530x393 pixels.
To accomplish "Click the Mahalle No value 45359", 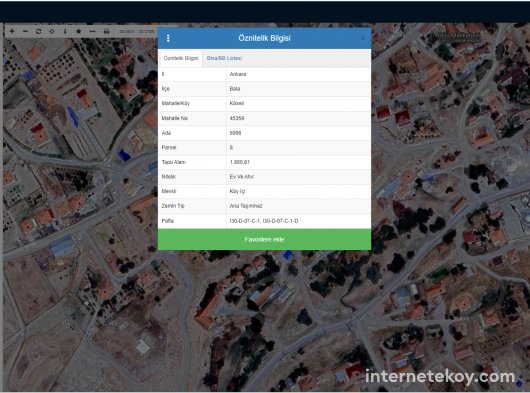I will pyautogui.click(x=237, y=118).
